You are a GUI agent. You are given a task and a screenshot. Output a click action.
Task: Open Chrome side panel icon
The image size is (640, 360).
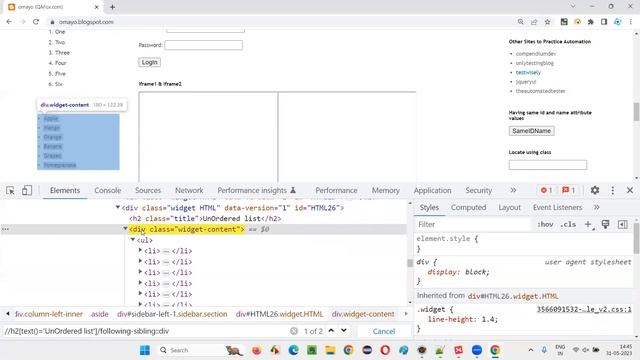click(604, 22)
